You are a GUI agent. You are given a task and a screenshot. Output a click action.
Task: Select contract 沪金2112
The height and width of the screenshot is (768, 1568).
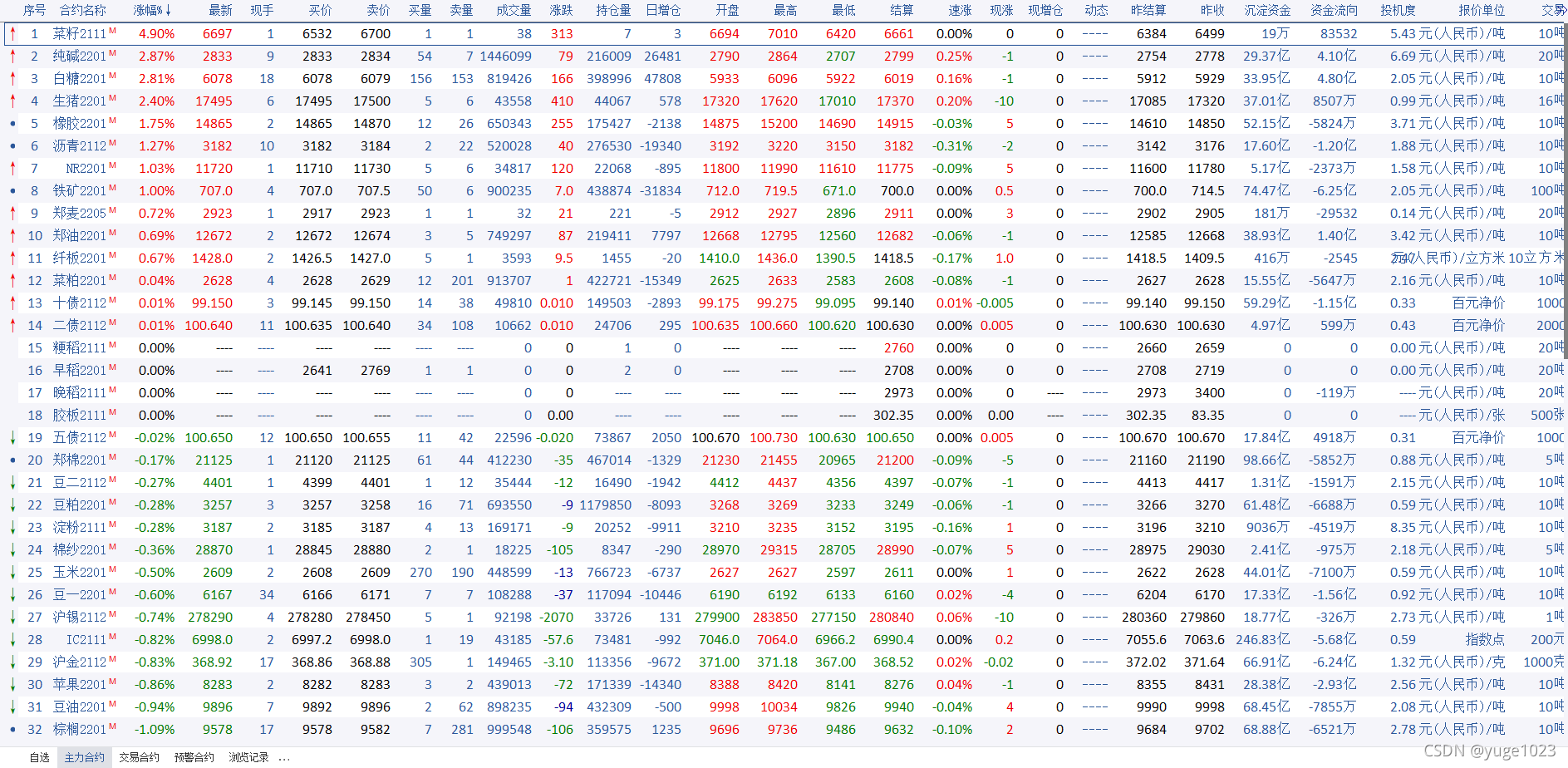point(80,662)
